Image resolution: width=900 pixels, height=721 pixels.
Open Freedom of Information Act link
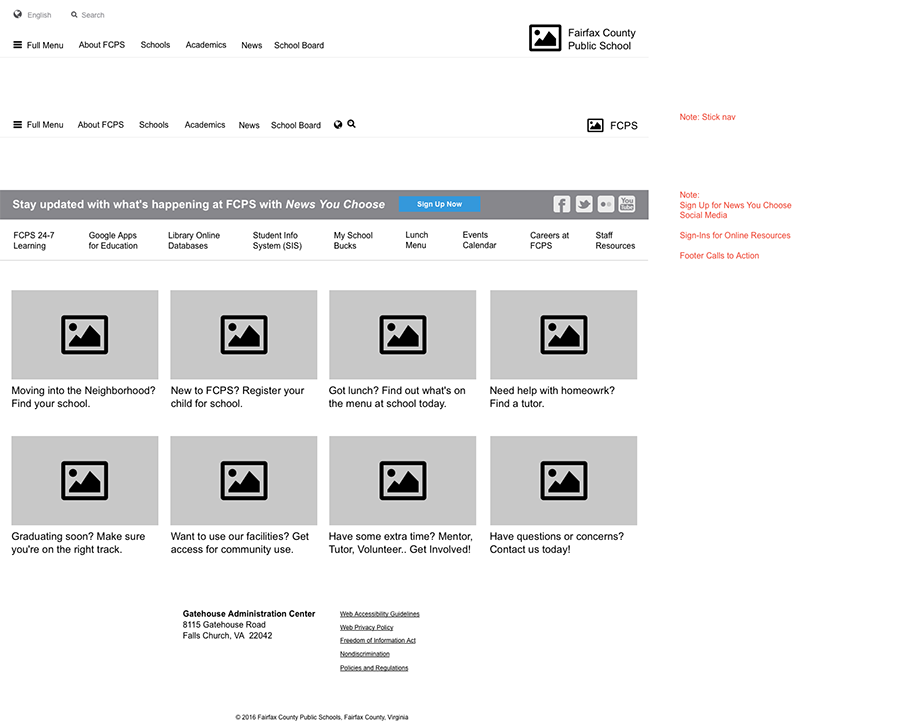tap(378, 641)
